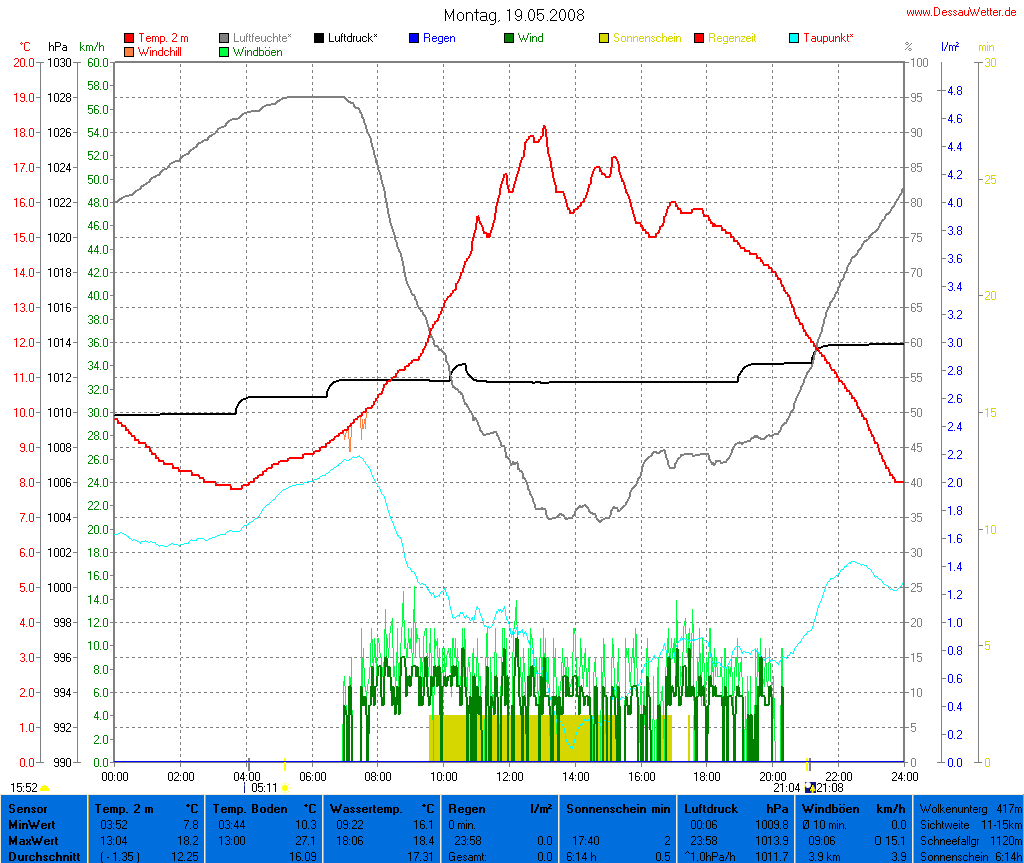This screenshot has width=1024, height=863.
Task: Click the chart title Montag, 19.05.2008
Action: point(514,15)
